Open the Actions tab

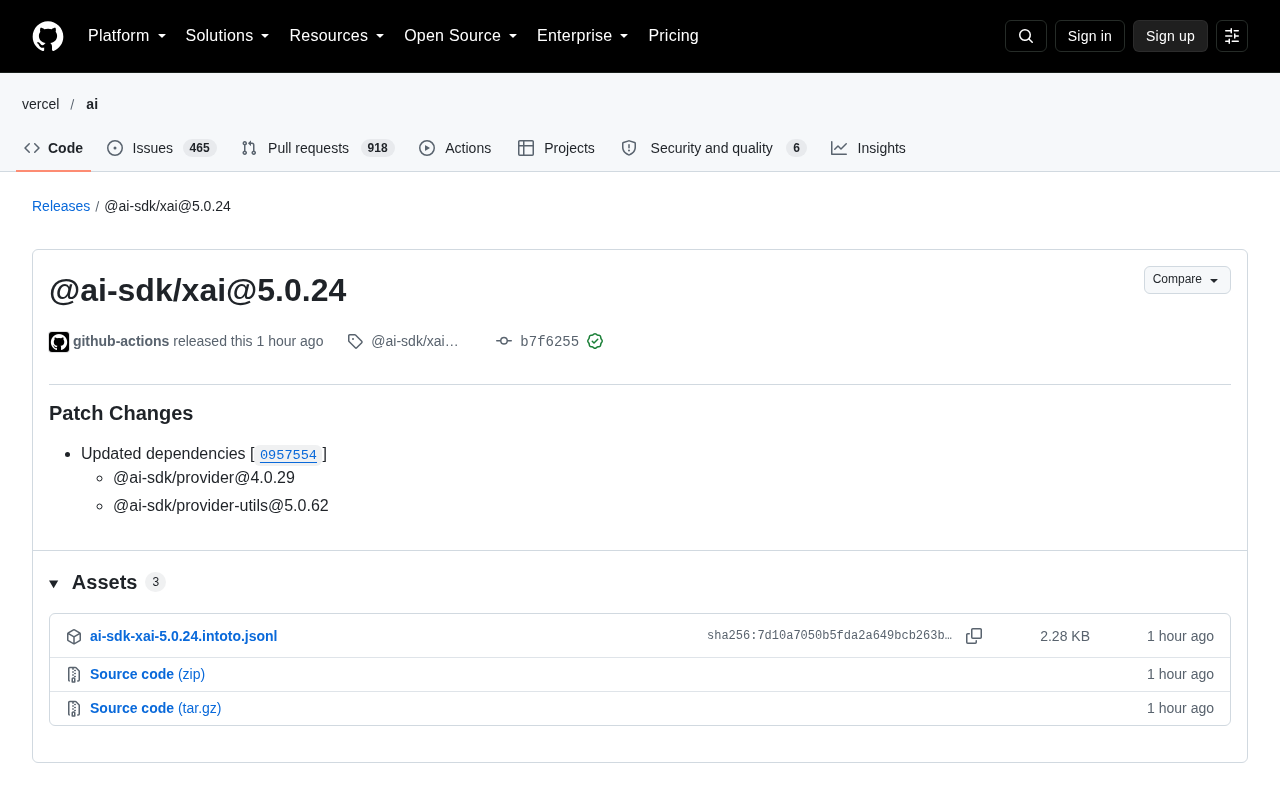(x=455, y=148)
